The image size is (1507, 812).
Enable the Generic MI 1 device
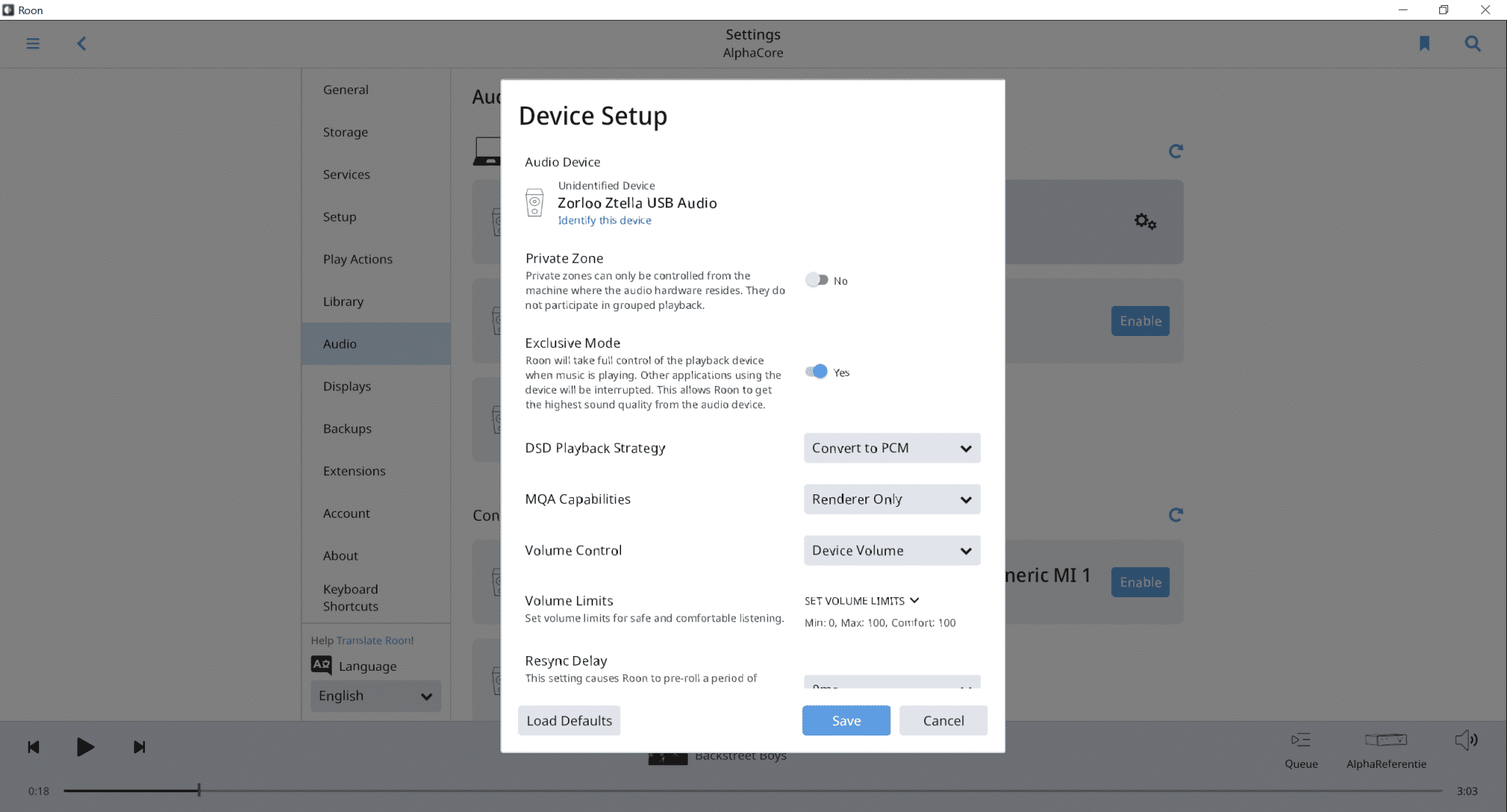tap(1141, 583)
